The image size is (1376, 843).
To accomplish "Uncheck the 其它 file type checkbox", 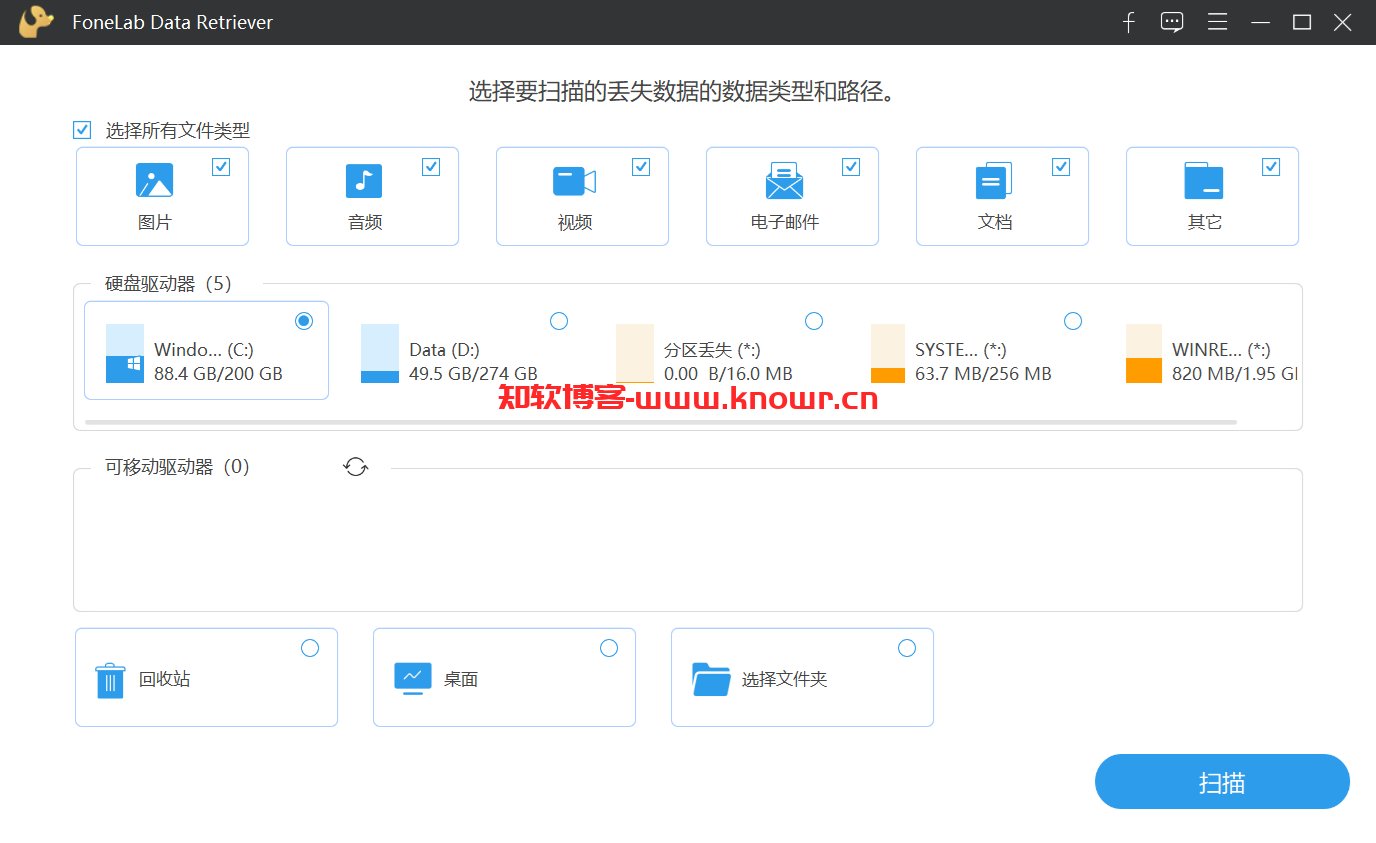I will [1271, 167].
